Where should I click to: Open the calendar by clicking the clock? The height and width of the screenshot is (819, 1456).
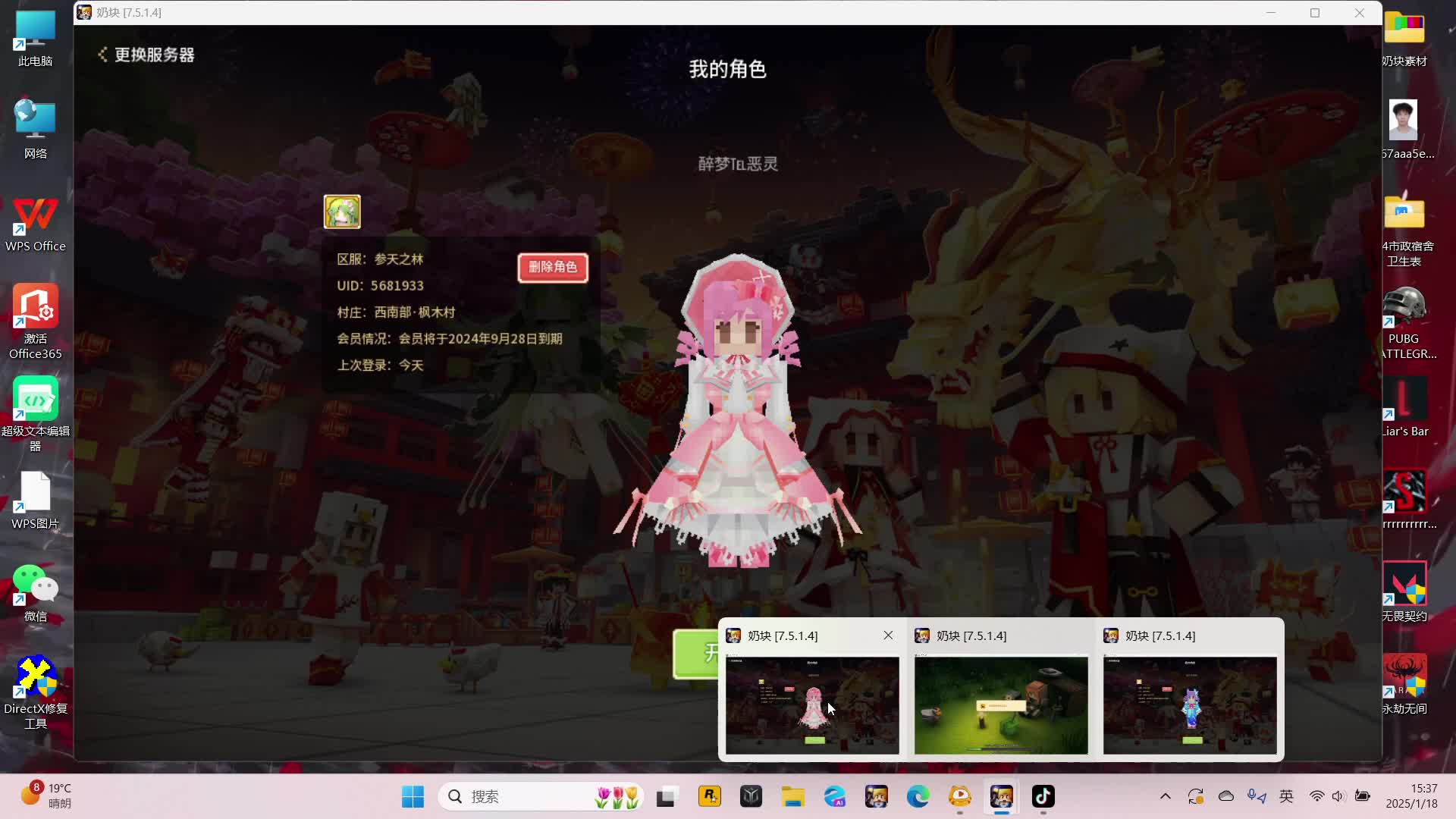[1411, 797]
